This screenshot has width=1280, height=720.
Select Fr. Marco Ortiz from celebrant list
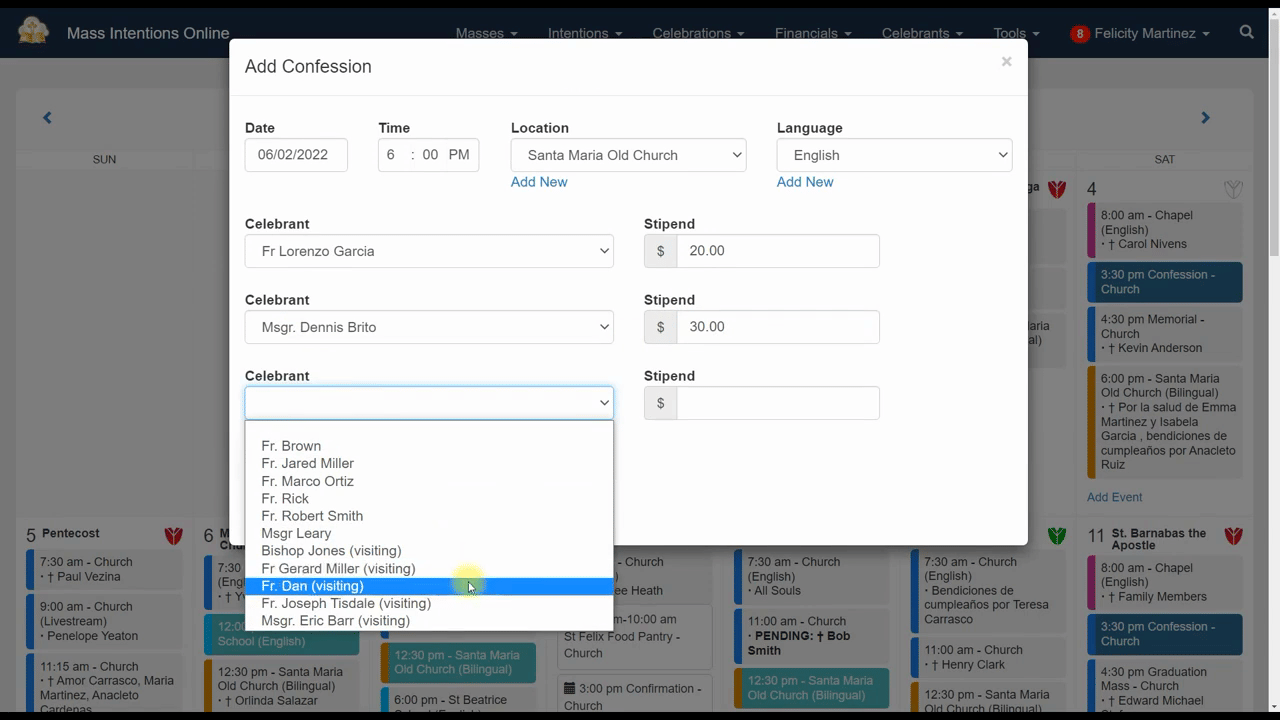[429, 481]
